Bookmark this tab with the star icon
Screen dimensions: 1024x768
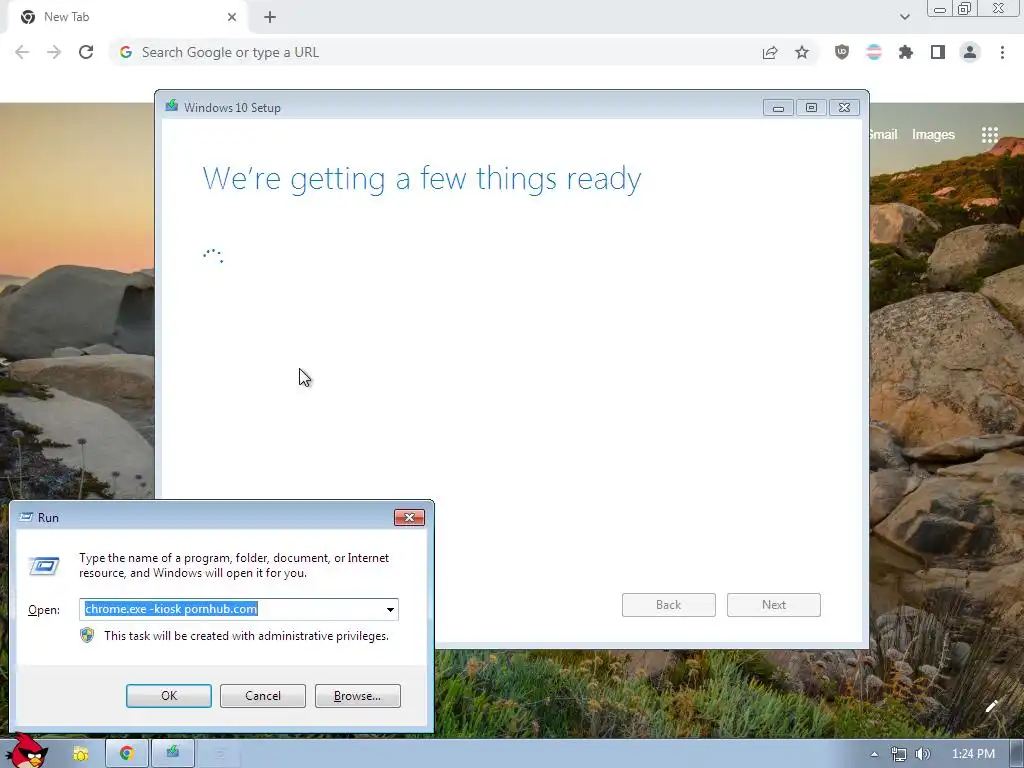(802, 52)
